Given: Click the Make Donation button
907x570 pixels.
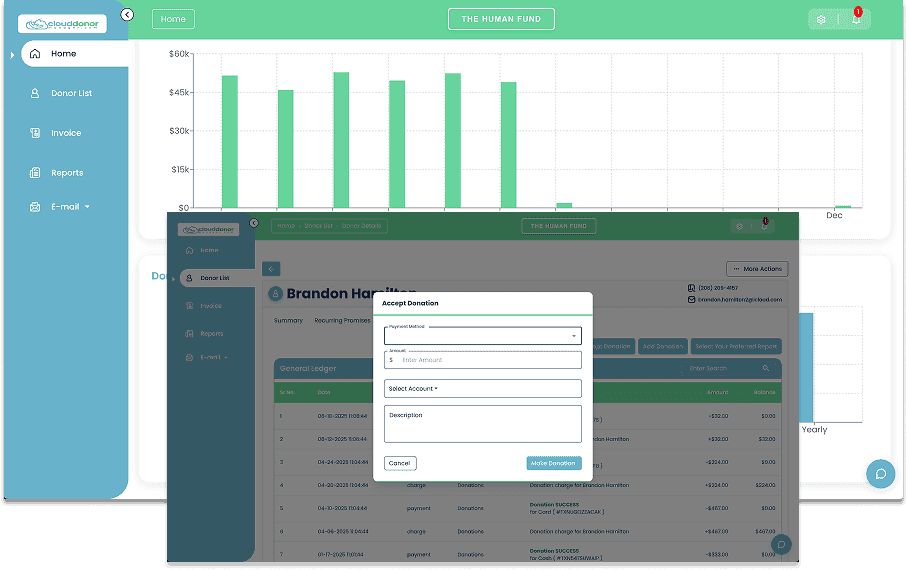Looking at the screenshot, I should pos(554,464).
